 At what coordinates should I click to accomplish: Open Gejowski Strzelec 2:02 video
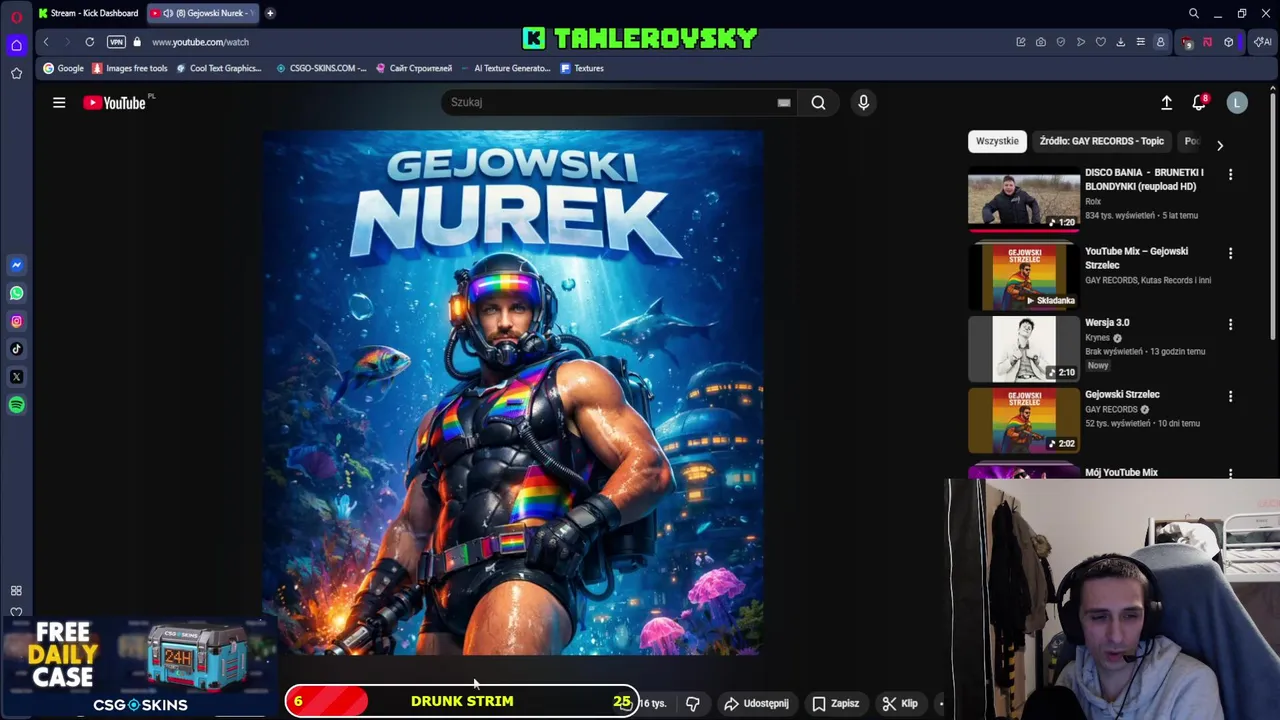(1024, 421)
